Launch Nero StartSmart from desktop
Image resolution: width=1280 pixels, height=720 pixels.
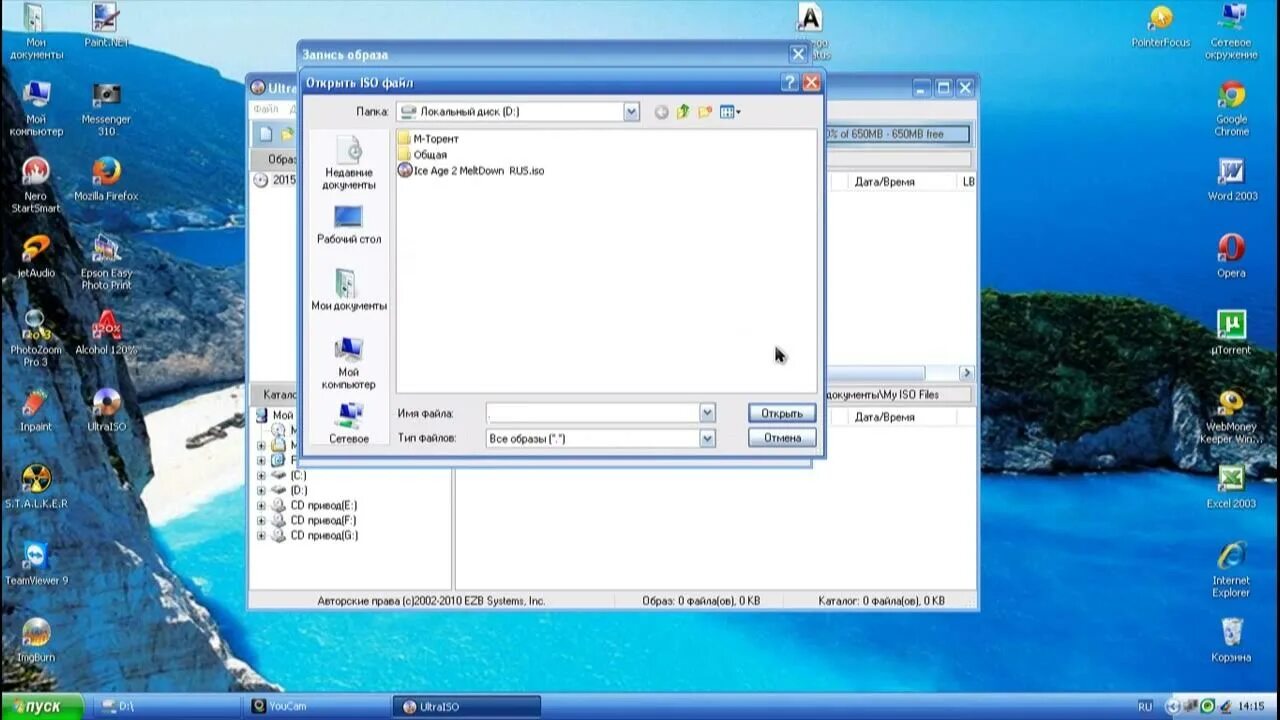[x=36, y=186]
